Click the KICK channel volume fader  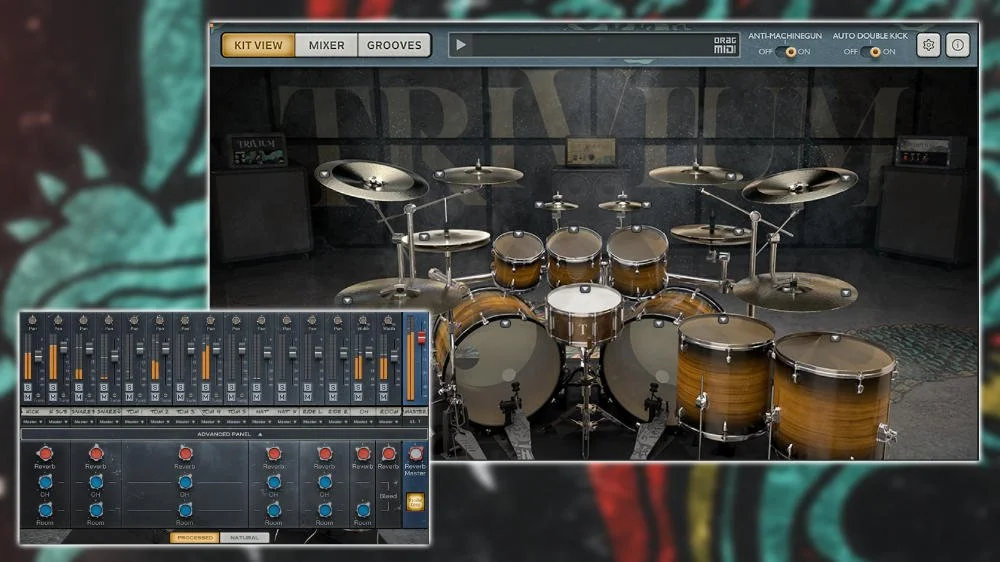(38, 355)
